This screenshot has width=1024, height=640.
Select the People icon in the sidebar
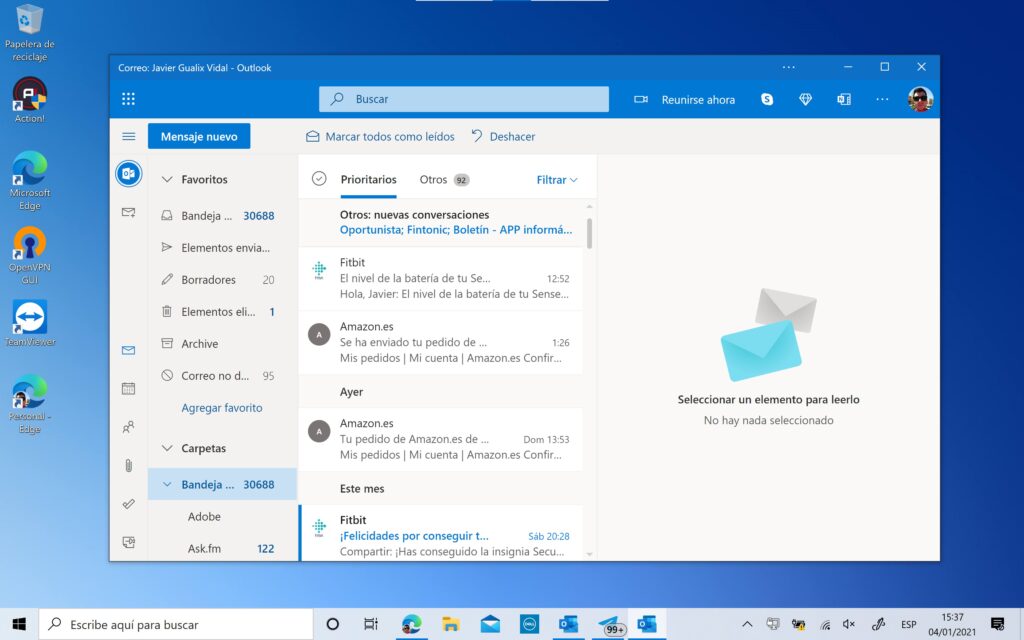pyautogui.click(x=128, y=425)
